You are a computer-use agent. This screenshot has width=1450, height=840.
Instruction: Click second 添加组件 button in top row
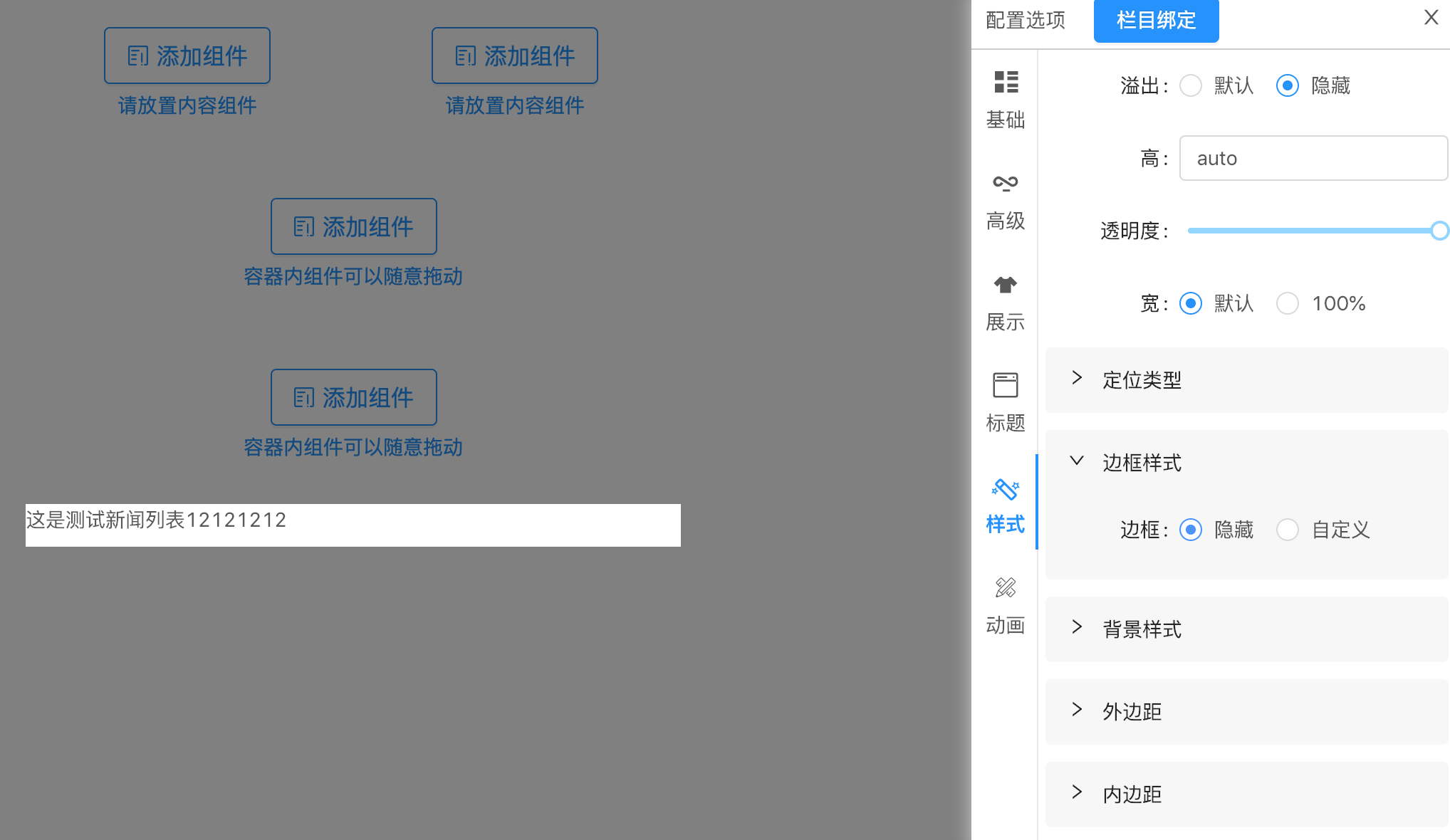[514, 56]
